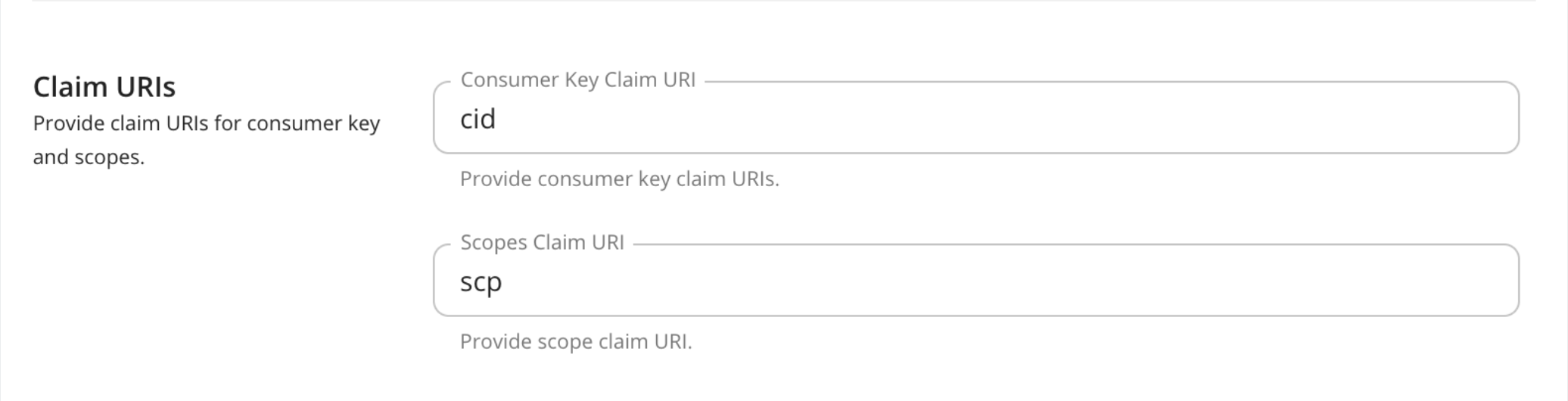
Task: Click the "Claim URIs" section heading
Action: [x=104, y=87]
